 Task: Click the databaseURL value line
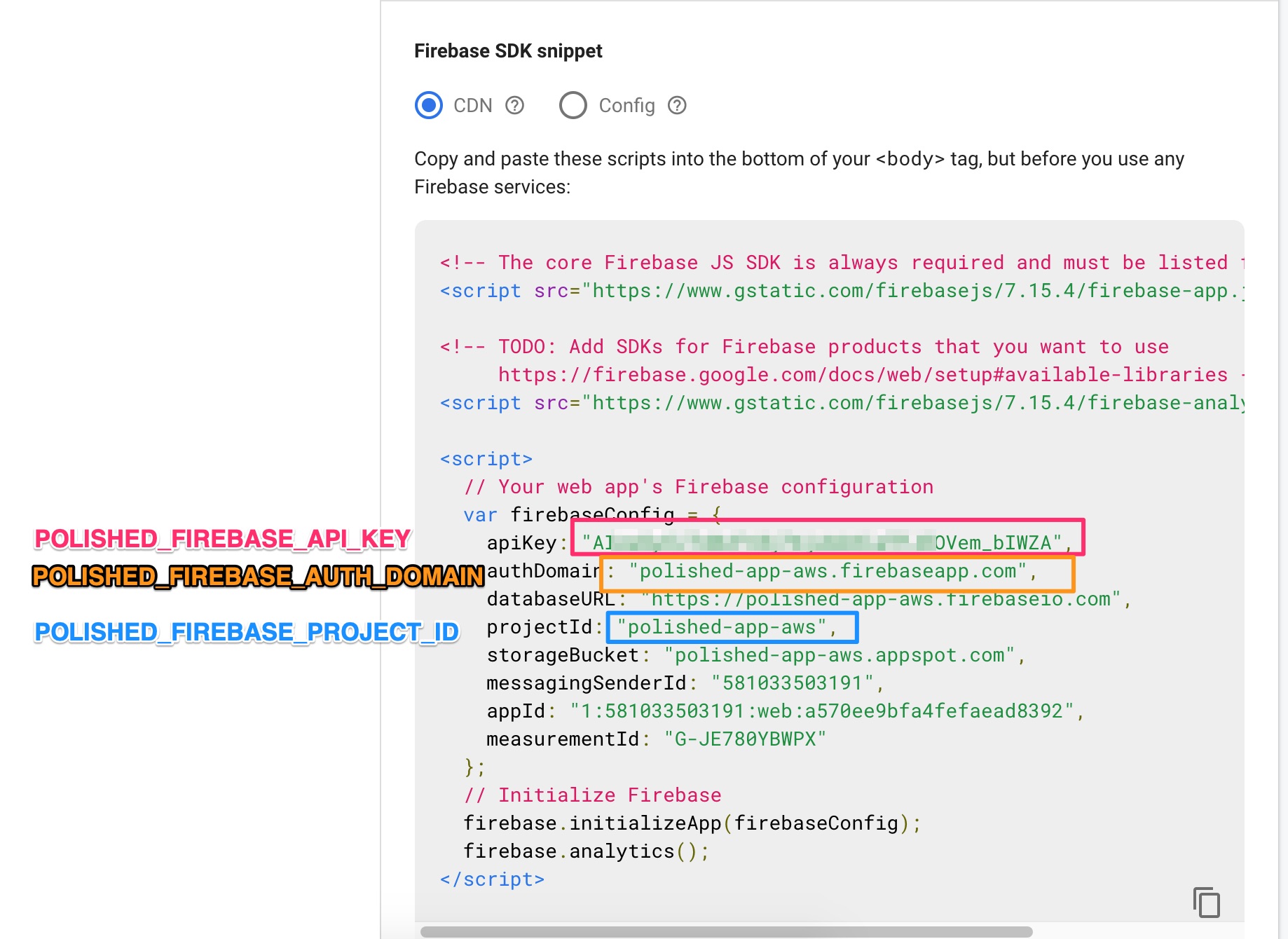click(x=881, y=599)
